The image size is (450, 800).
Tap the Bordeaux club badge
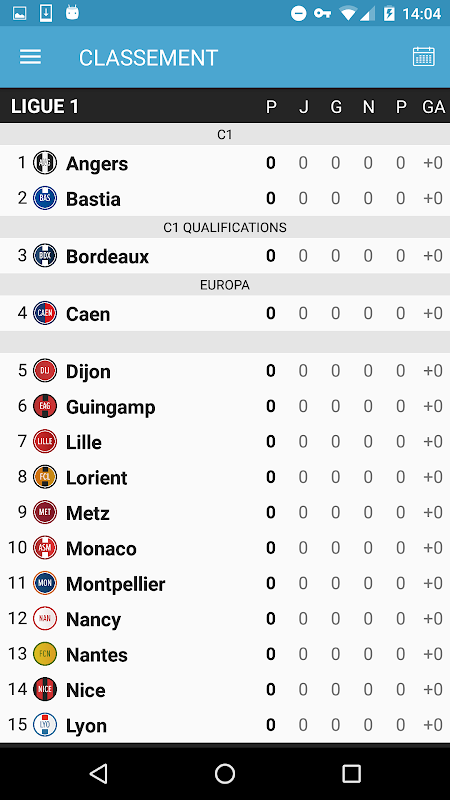click(x=45, y=256)
